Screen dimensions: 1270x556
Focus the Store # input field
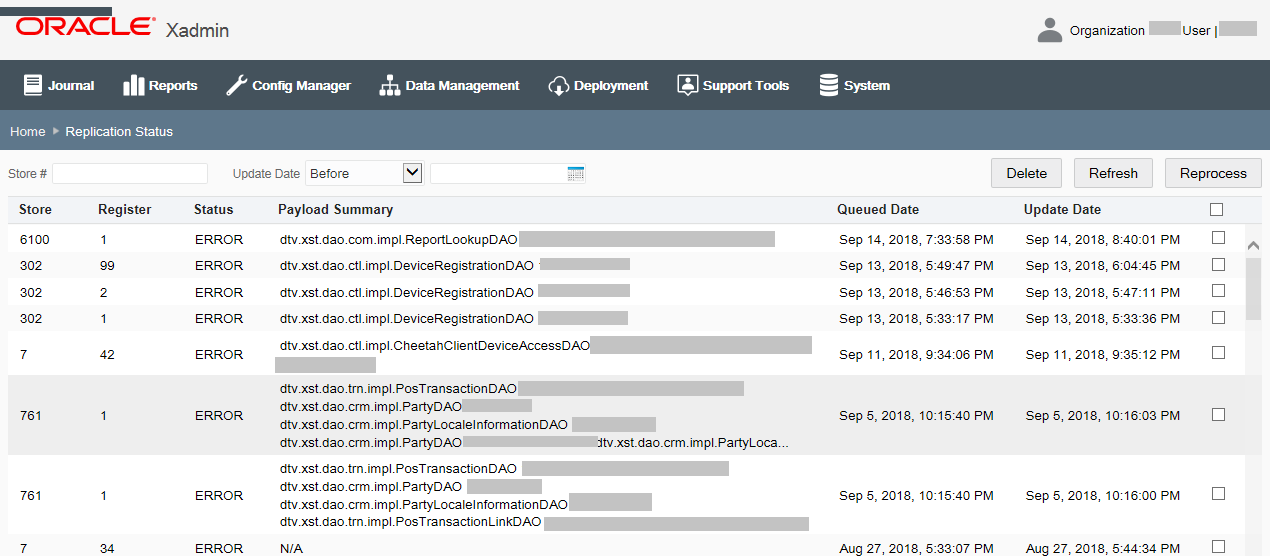pos(130,174)
